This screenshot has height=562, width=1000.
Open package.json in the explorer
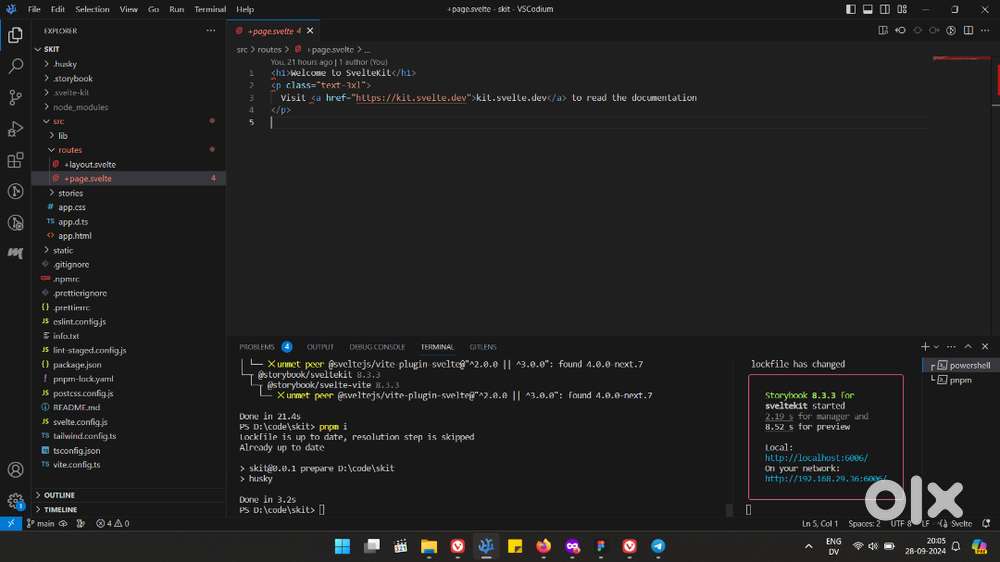(76, 364)
